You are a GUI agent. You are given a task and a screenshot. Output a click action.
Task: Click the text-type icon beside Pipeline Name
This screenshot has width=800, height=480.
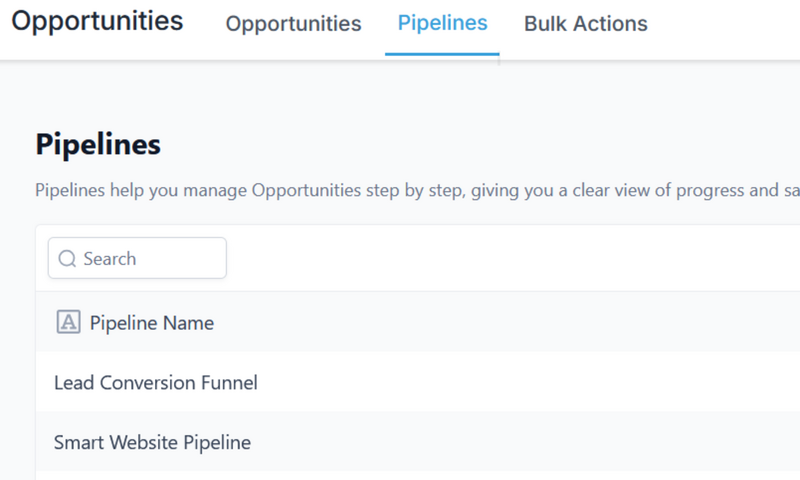[68, 322]
